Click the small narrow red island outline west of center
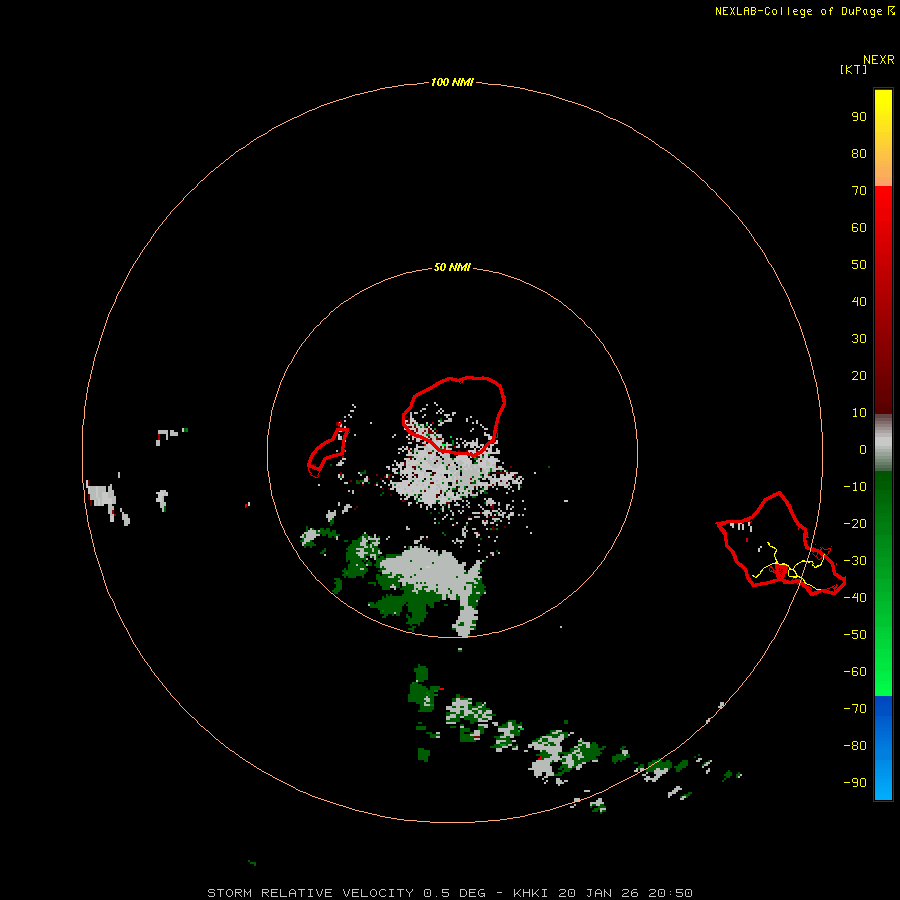The width and height of the screenshot is (900, 900). 328,451
